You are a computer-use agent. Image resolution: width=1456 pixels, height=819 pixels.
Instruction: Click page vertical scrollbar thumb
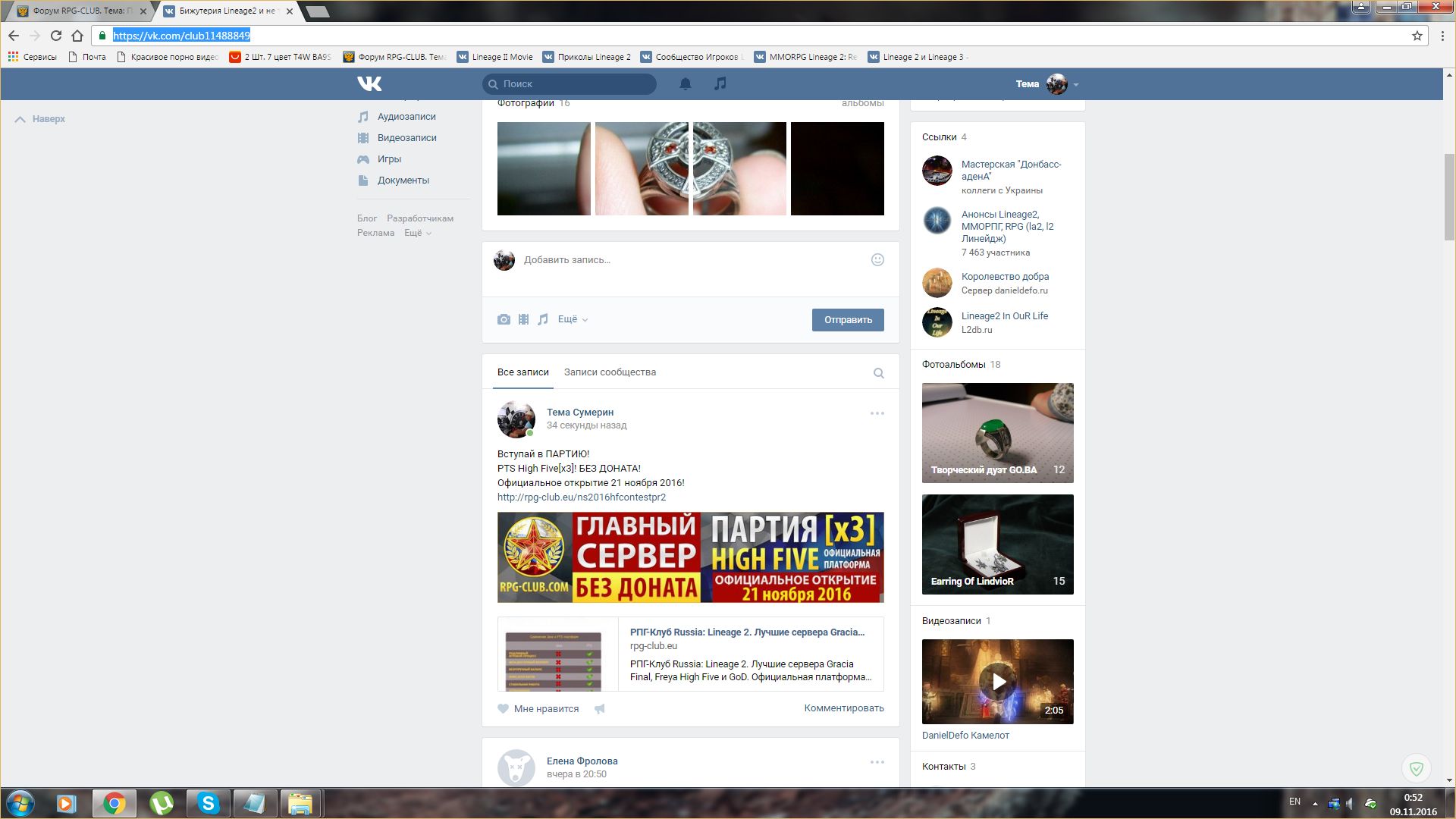[1449, 197]
